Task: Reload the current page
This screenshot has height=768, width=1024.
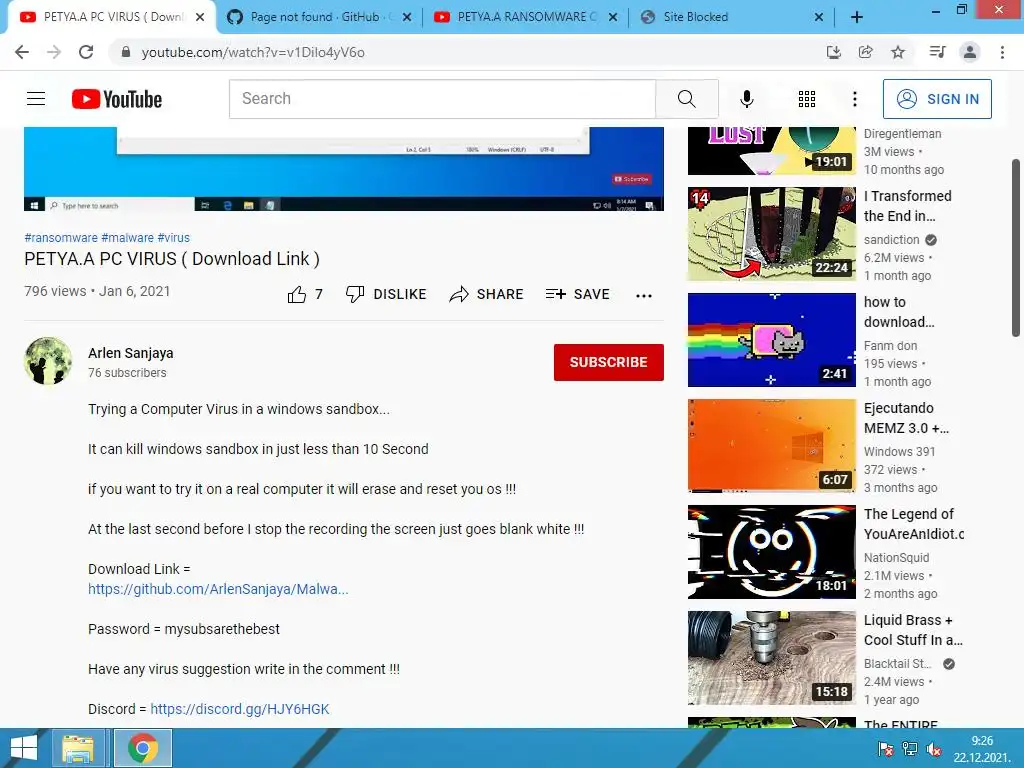Action: pos(86,52)
